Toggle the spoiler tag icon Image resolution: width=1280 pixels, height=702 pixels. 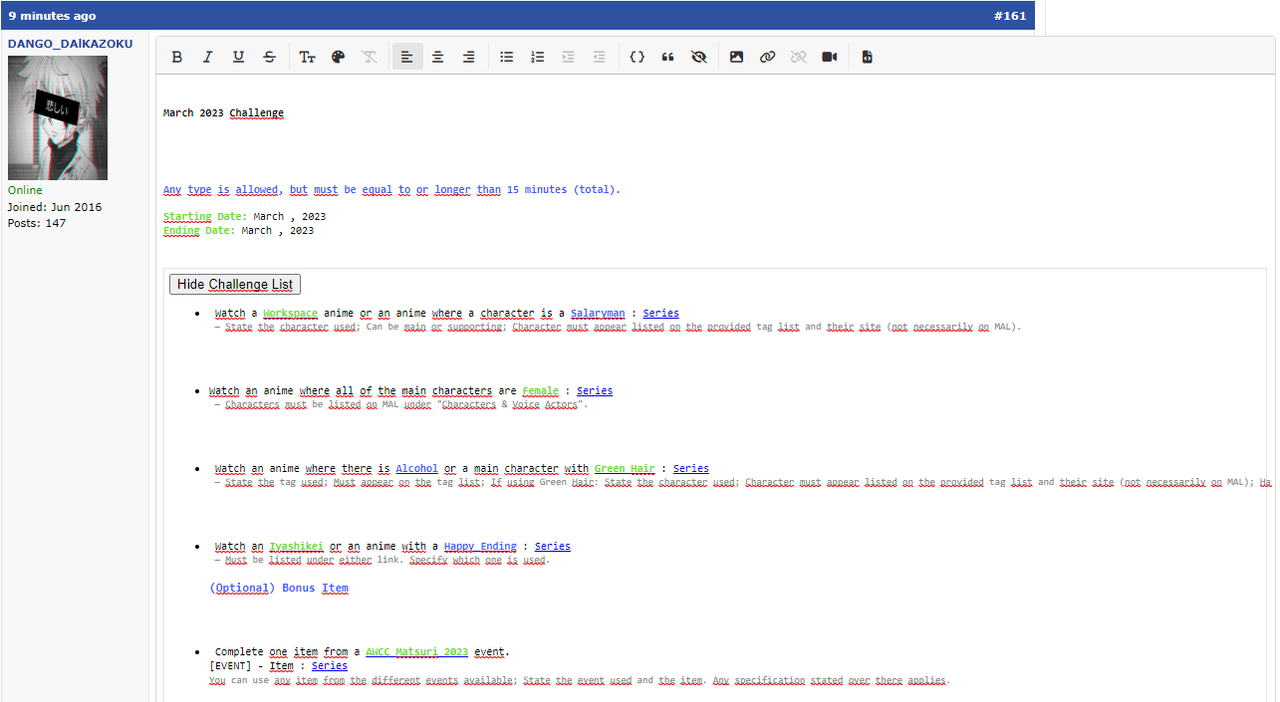(699, 56)
